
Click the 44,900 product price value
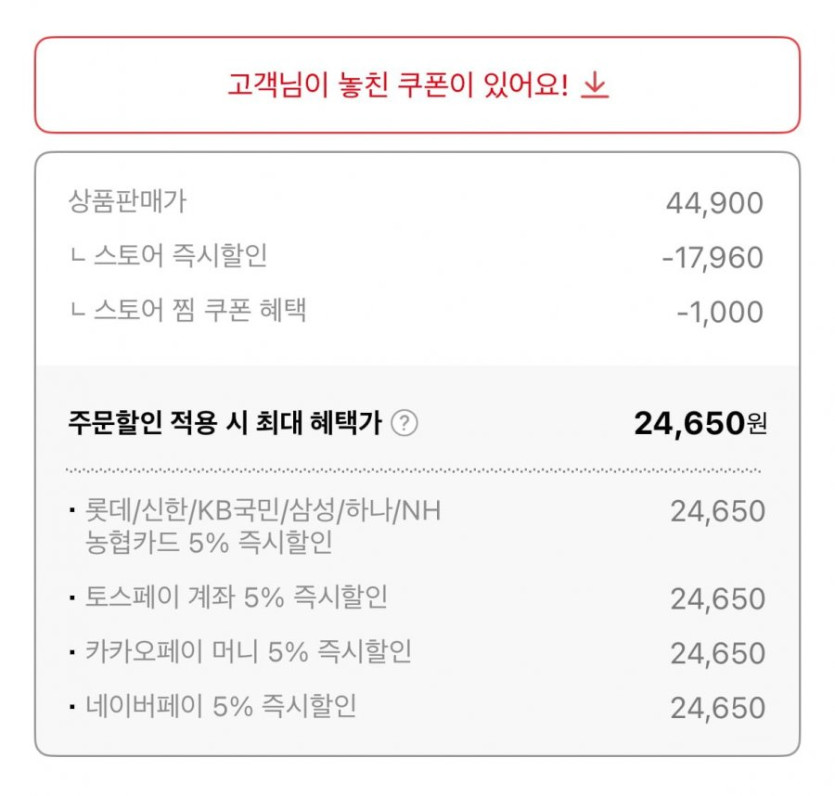[x=714, y=204]
